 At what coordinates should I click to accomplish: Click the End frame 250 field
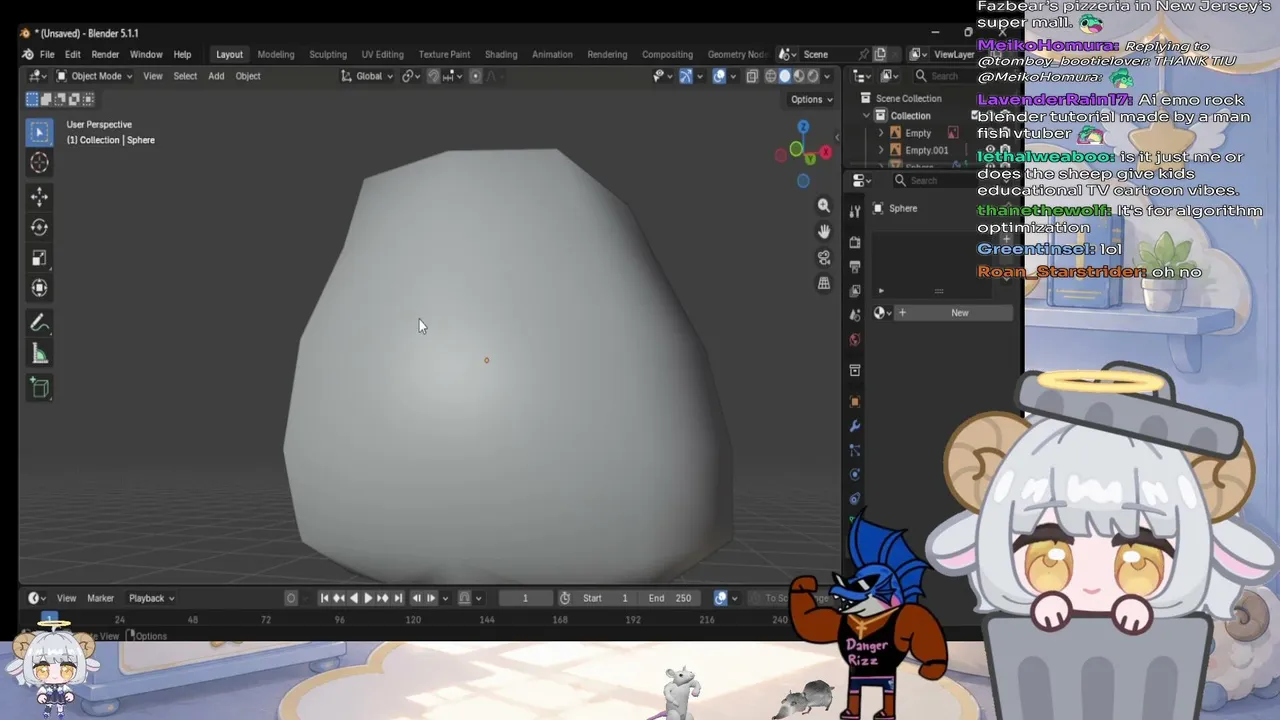tap(670, 598)
